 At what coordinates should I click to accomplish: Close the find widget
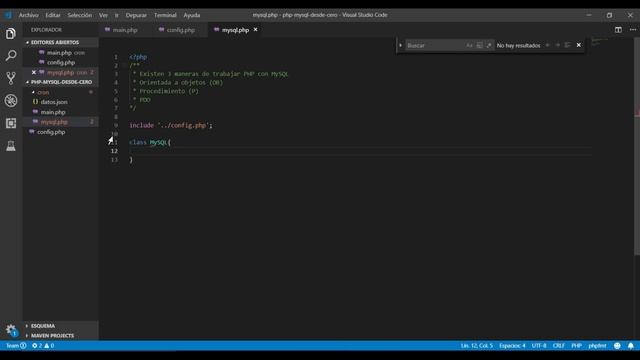coord(578,45)
